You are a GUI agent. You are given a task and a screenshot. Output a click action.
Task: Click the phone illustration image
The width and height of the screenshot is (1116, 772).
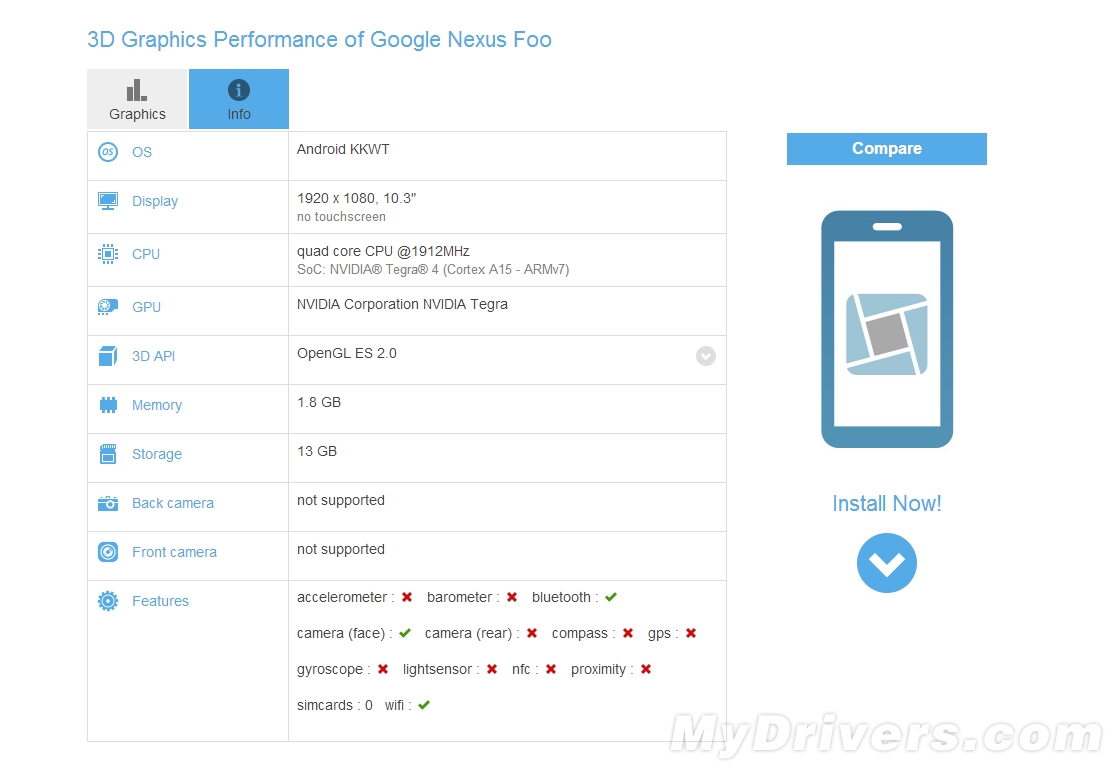[887, 329]
